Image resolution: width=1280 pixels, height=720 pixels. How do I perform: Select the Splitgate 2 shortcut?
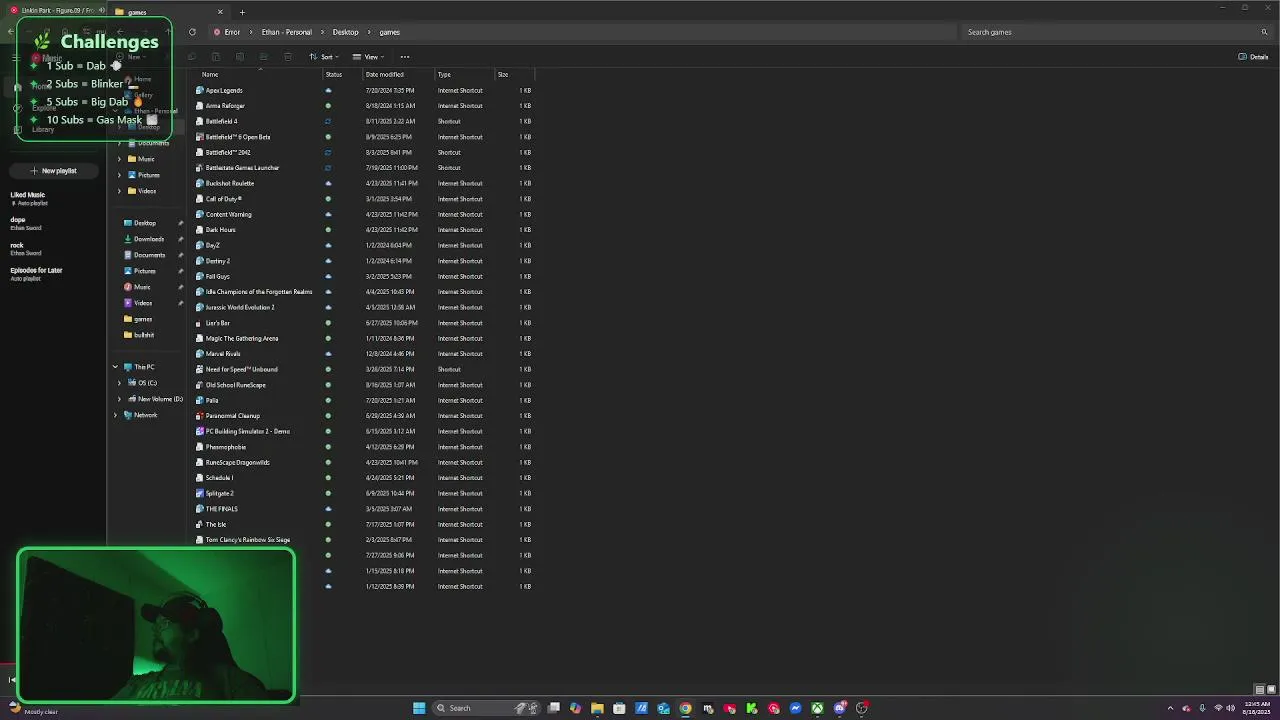(x=219, y=493)
